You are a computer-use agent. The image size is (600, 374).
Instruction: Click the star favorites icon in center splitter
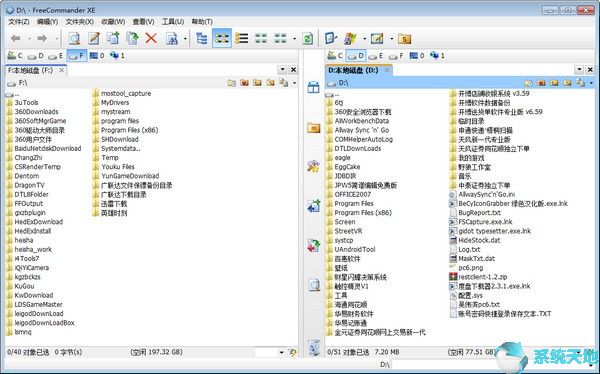tap(313, 167)
